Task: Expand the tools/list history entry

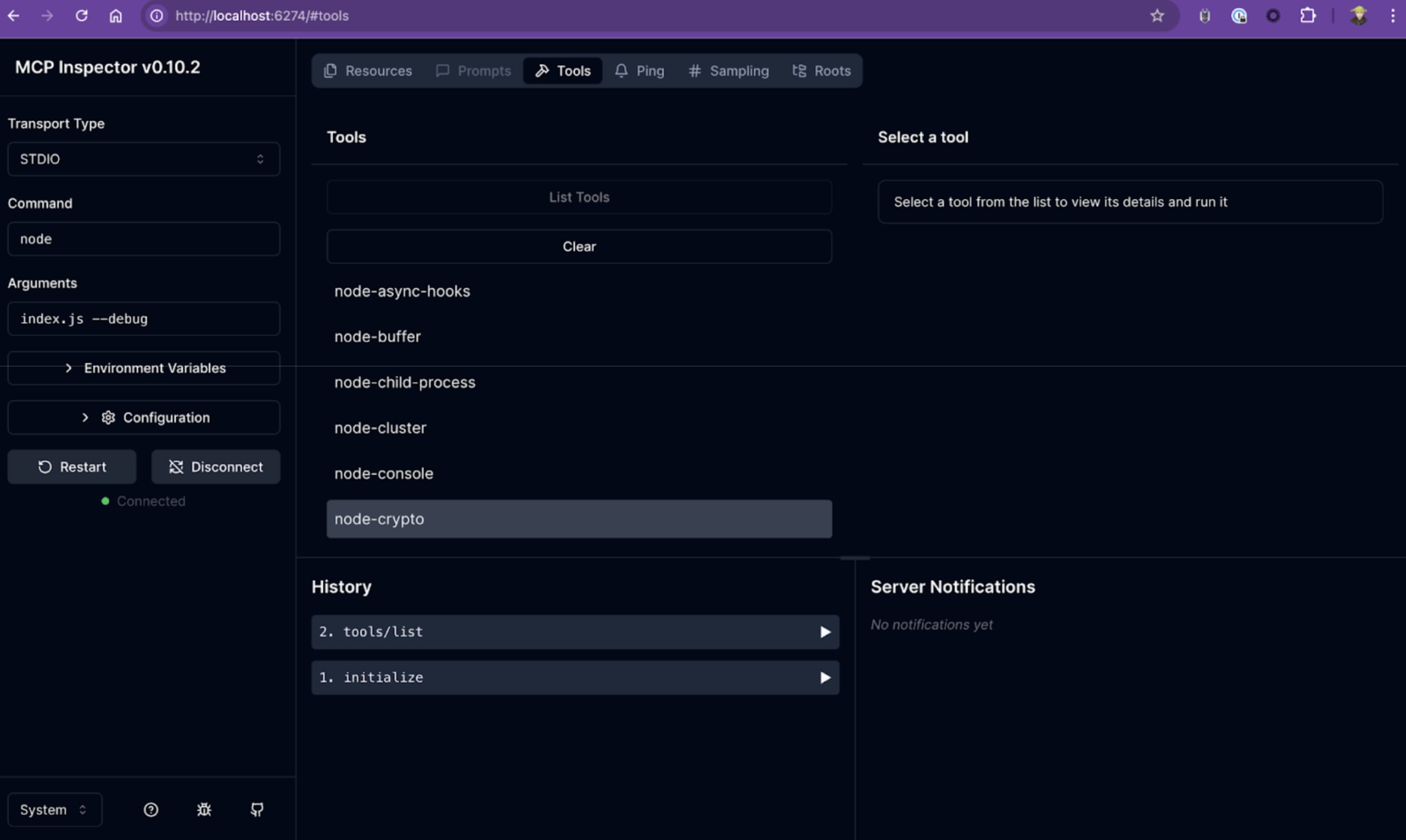Action: 574,632
